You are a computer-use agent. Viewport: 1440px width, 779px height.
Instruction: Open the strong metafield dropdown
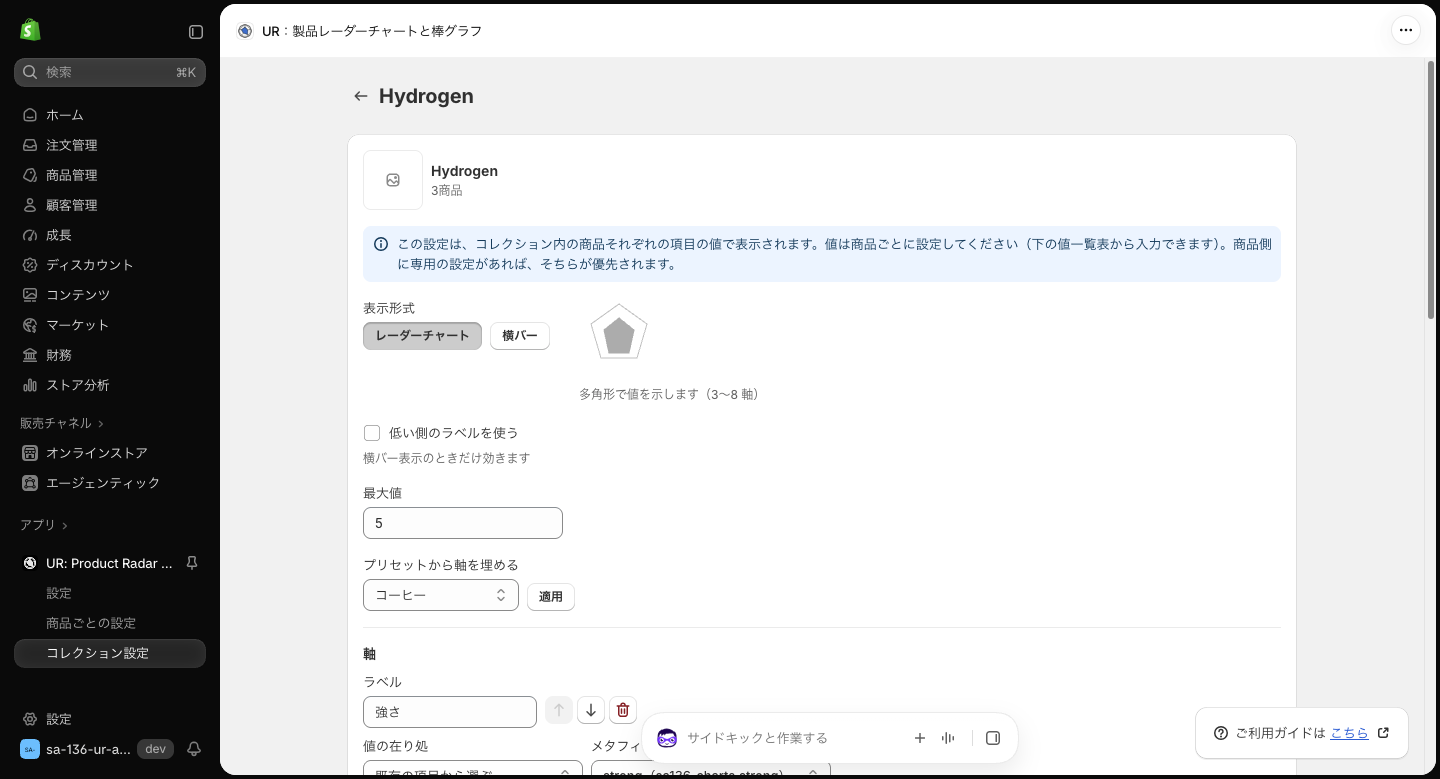(x=711, y=770)
